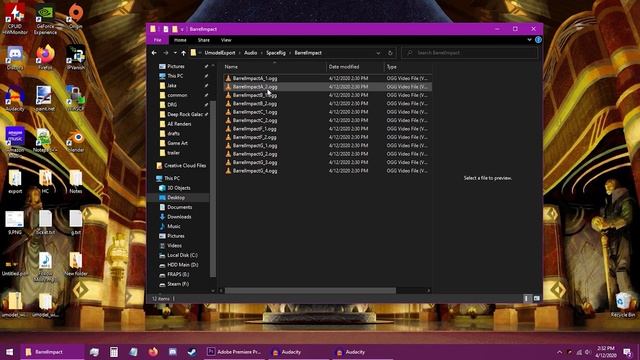The width and height of the screenshot is (640, 360).
Task: Show hidden system tray icons
Action: coord(559,352)
